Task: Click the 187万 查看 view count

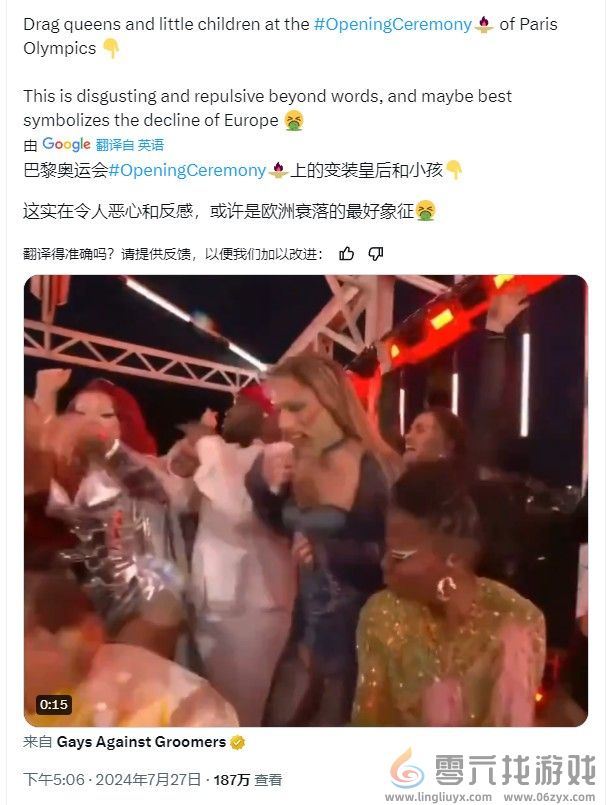Action: 248,780
